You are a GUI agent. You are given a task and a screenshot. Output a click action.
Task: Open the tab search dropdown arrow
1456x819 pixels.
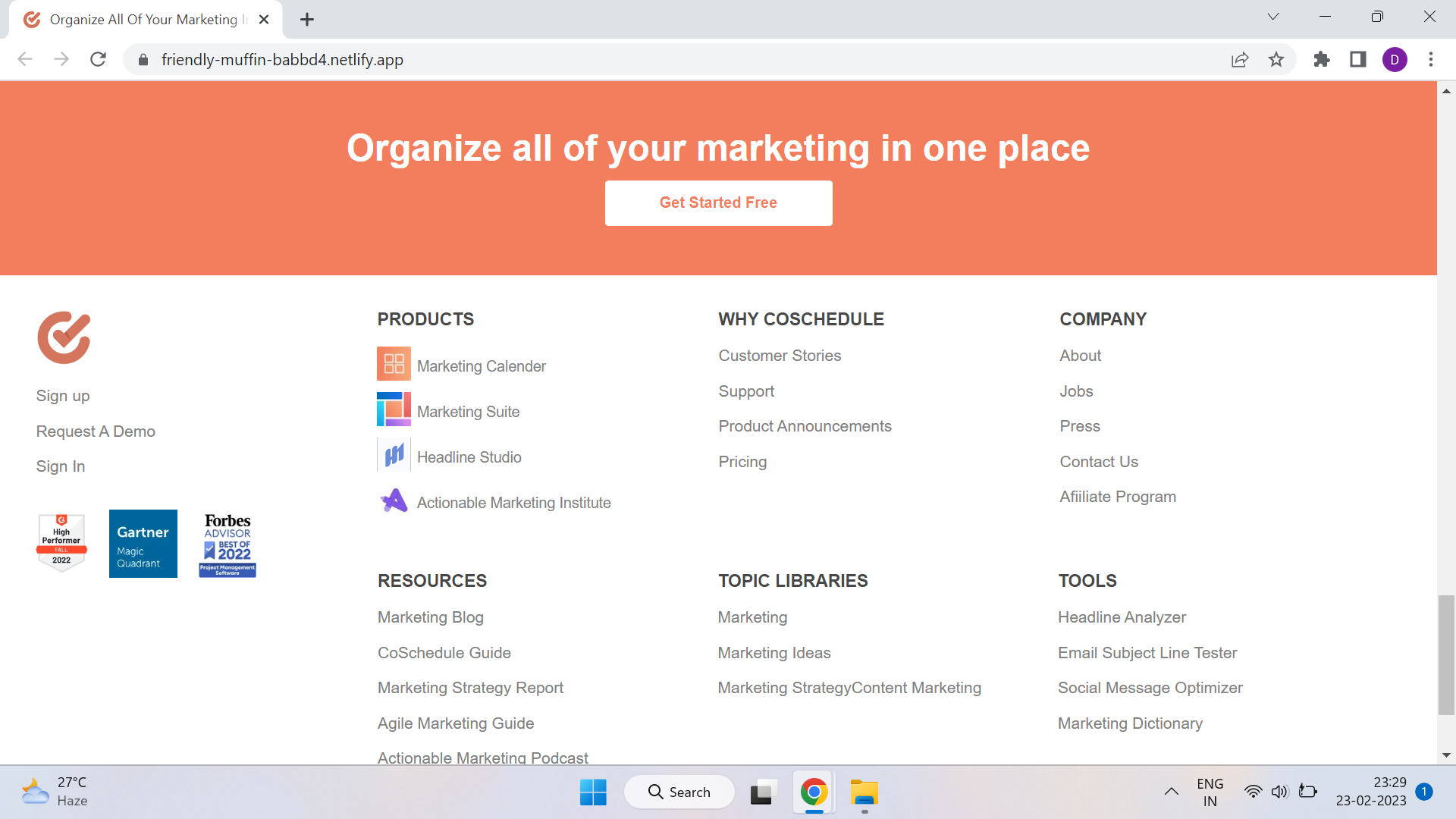(1273, 16)
